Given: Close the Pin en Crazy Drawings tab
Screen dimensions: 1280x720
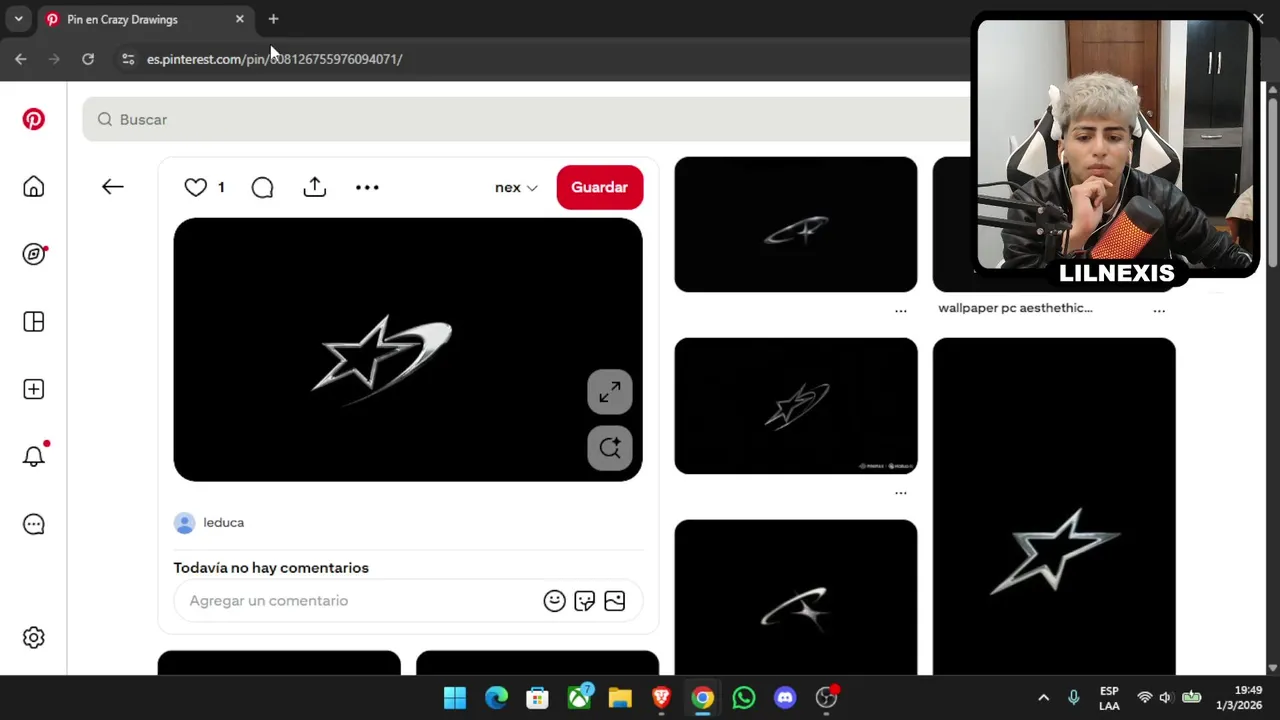Looking at the screenshot, I should (240, 19).
